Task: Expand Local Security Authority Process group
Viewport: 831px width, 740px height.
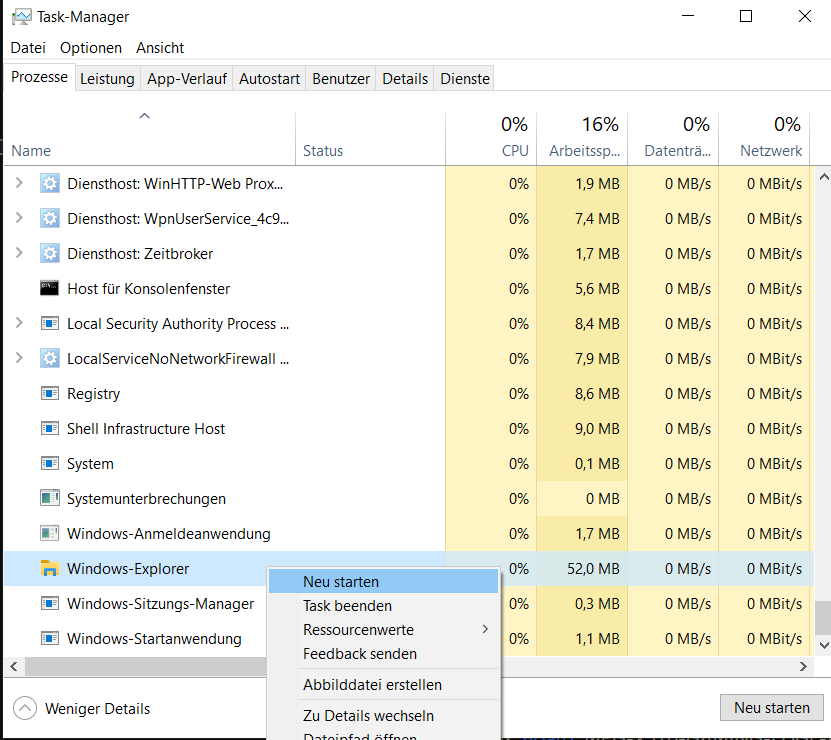Action: tap(19, 323)
